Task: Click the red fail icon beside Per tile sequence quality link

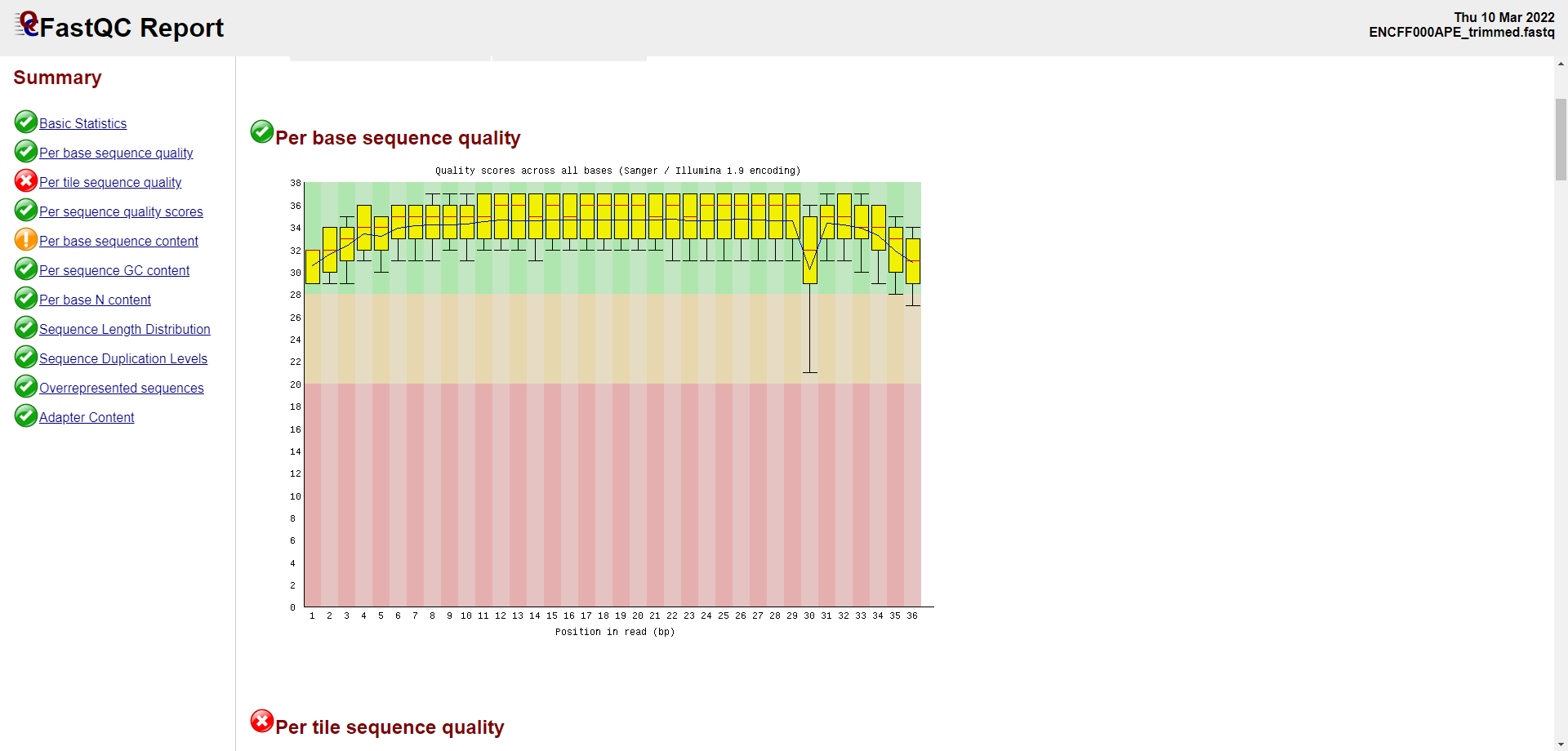Action: tap(26, 180)
